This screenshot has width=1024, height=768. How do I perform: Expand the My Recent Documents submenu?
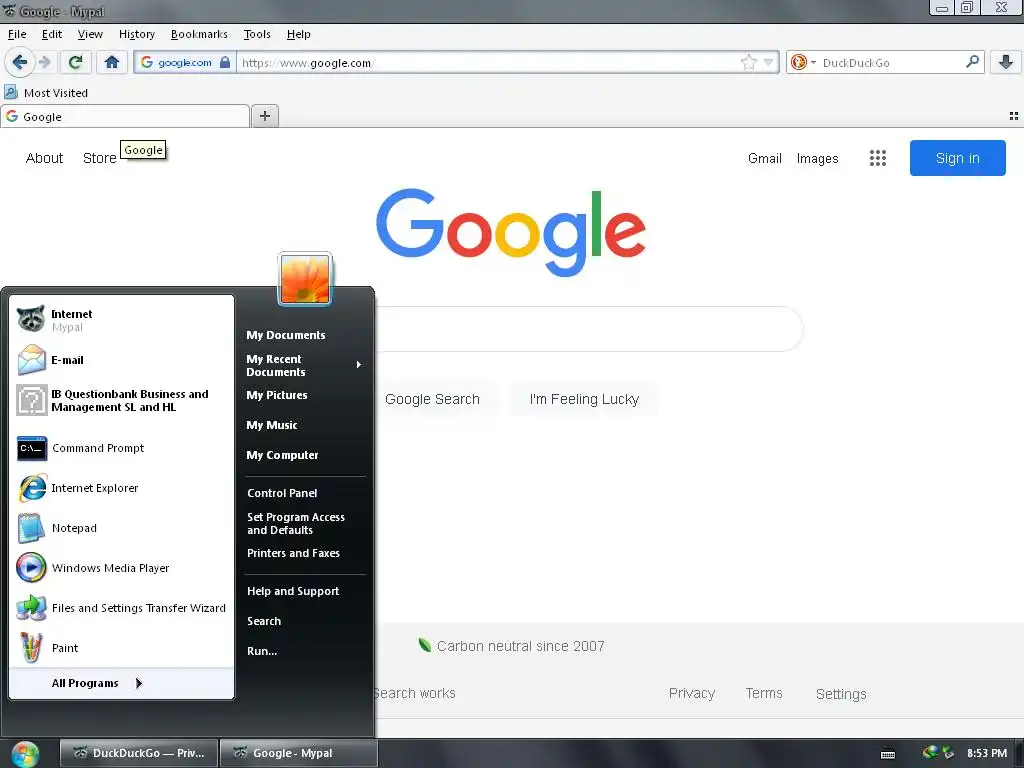(304, 365)
